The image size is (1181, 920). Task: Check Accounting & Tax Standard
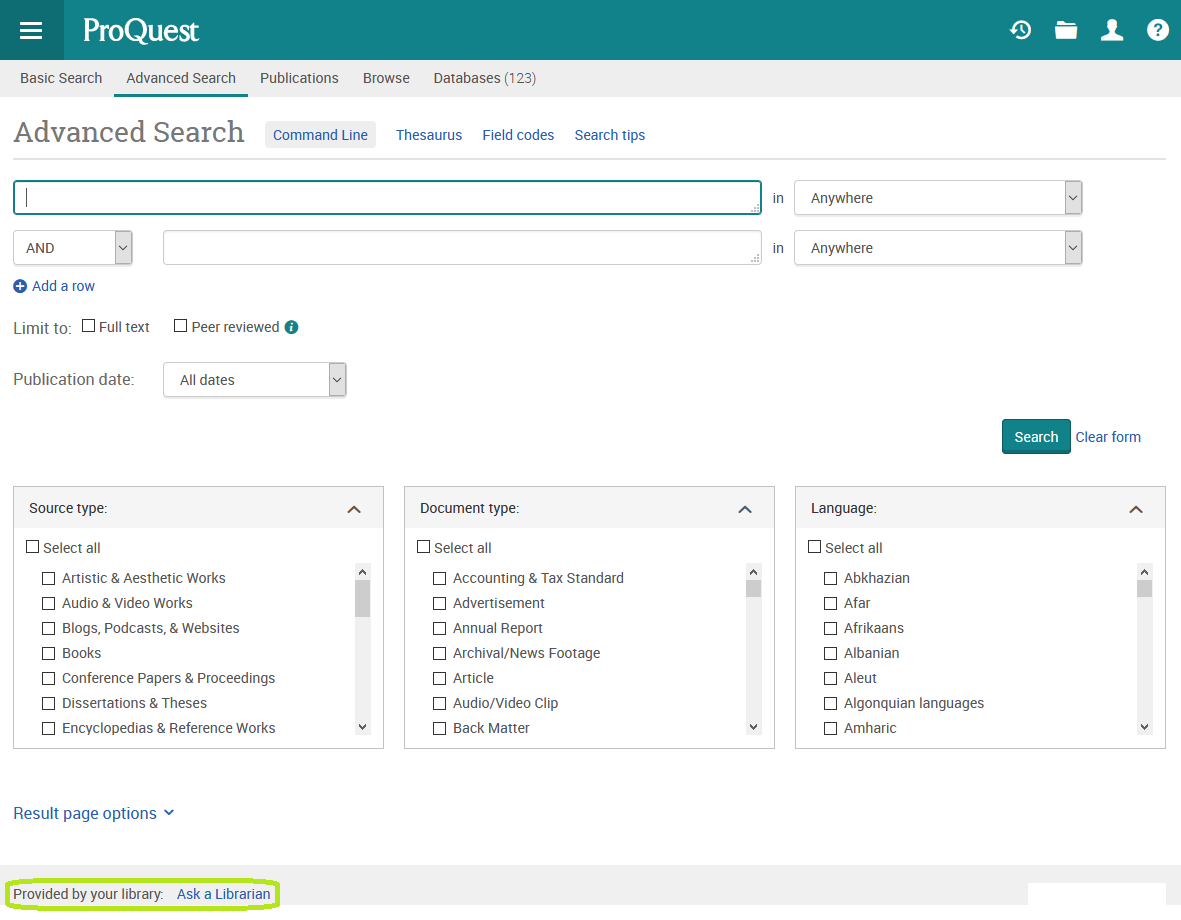(439, 579)
